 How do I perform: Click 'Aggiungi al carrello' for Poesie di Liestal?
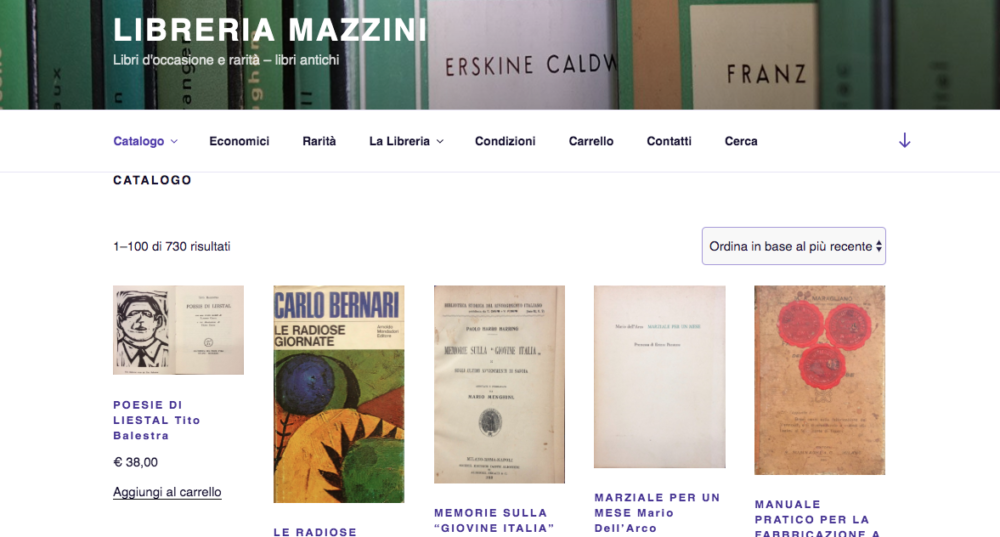click(167, 492)
